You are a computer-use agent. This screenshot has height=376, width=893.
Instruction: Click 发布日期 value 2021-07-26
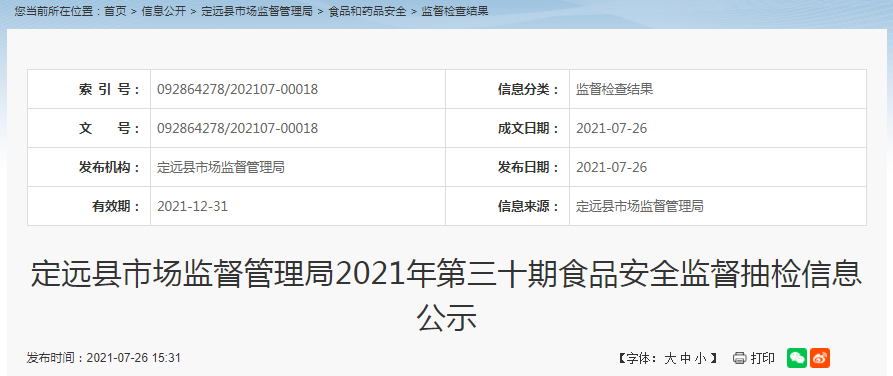click(612, 167)
